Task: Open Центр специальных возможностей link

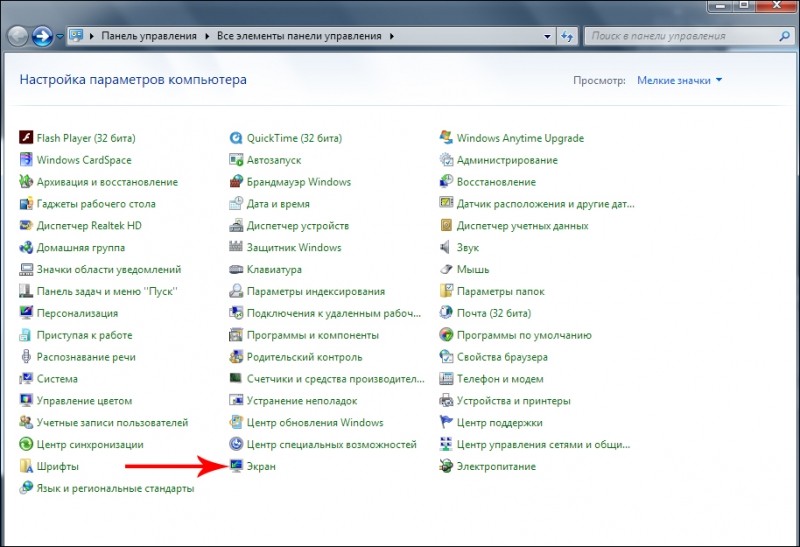Action: 332,444
